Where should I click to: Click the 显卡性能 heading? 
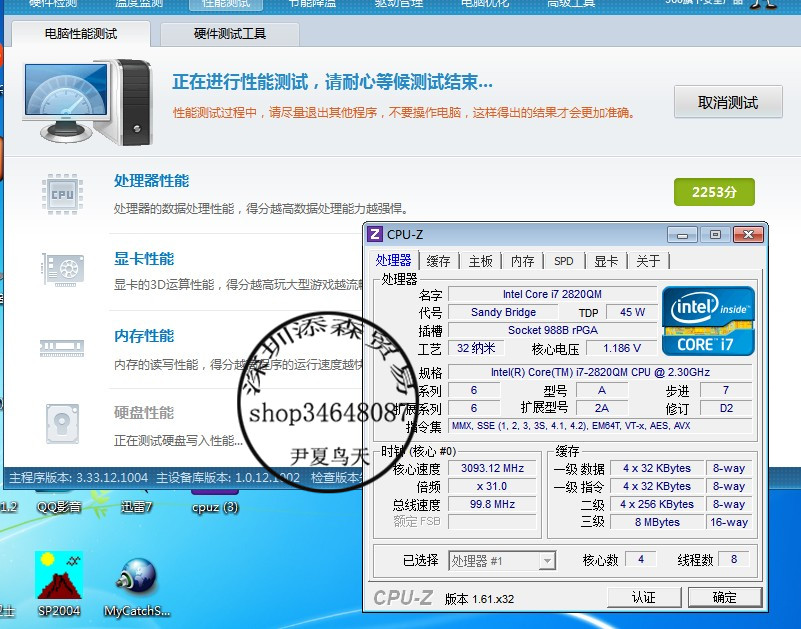tap(144, 259)
